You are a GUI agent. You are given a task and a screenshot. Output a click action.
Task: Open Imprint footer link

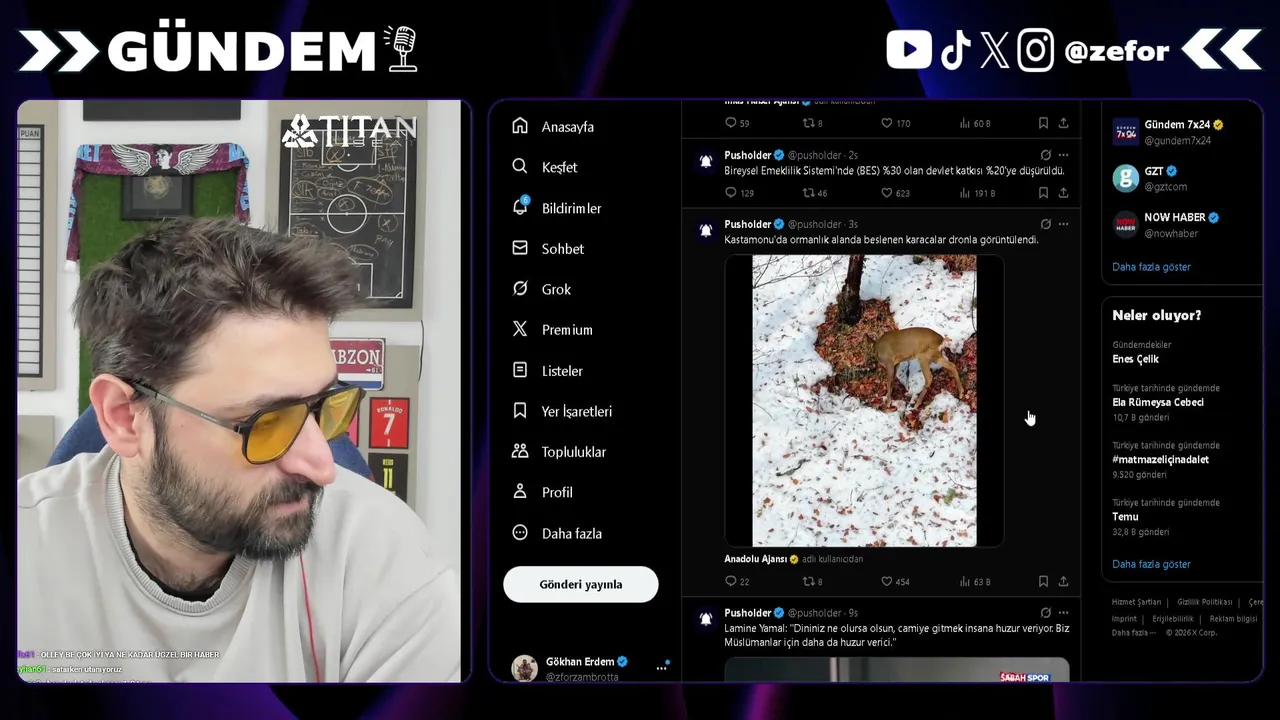point(1124,619)
